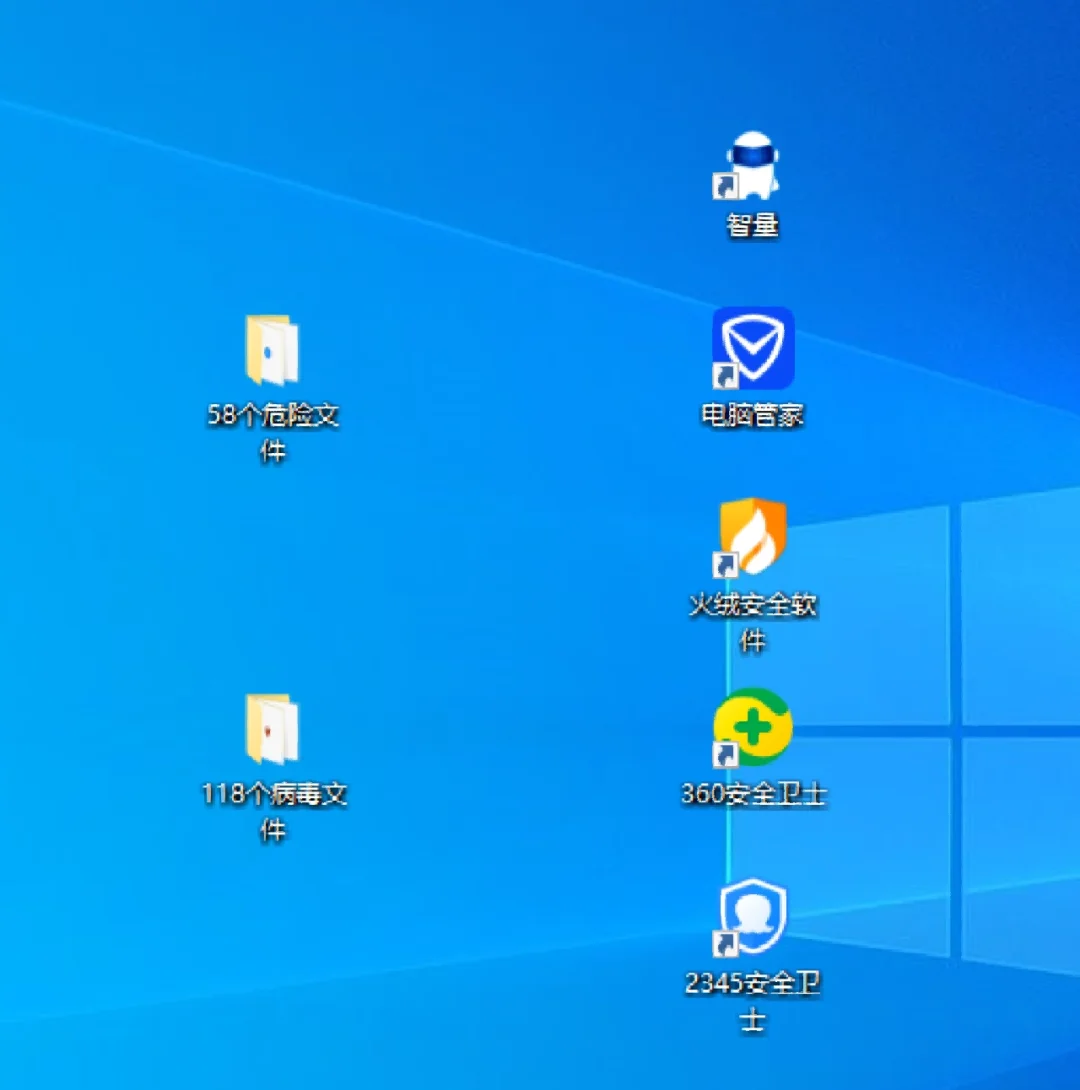1080x1090 pixels.
Task: Select the 火绒安全软件 orange flame shield icon
Action: 753,537
